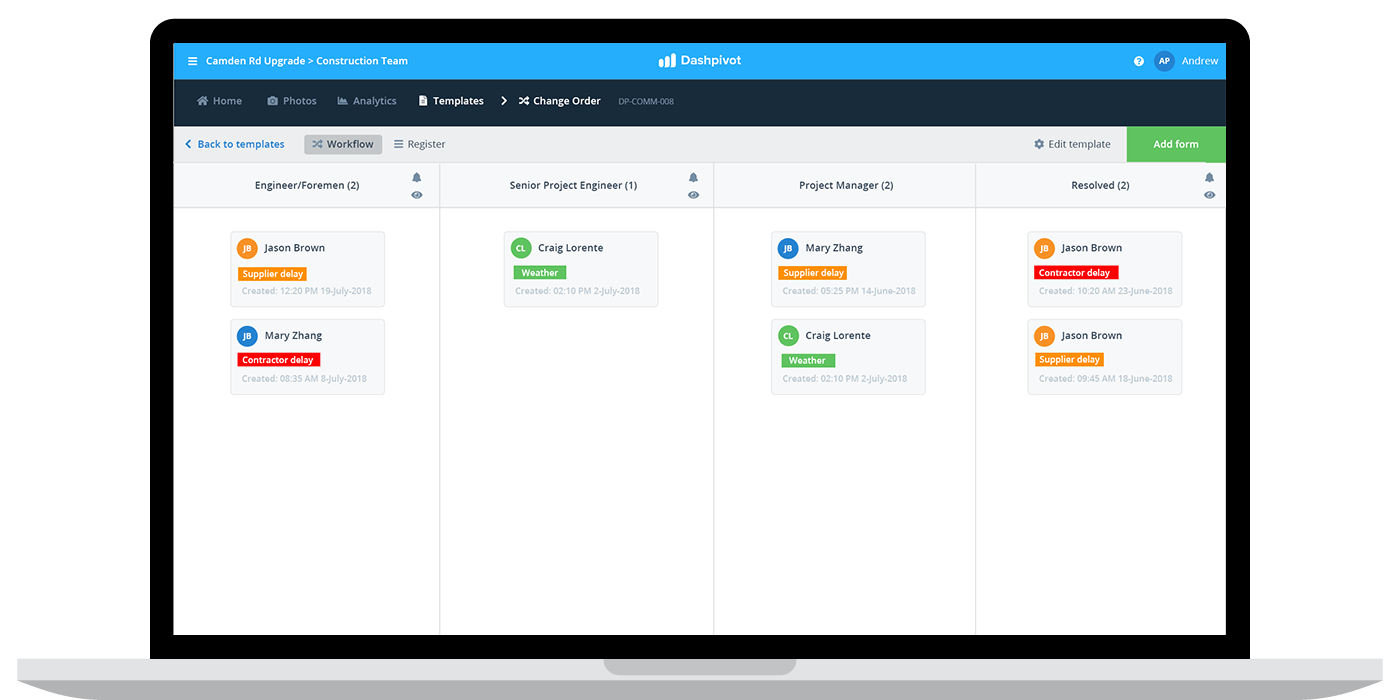Click Camden Rd Upgrade > Construction Team title
The image size is (1400, 700).
pyautogui.click(x=307, y=61)
